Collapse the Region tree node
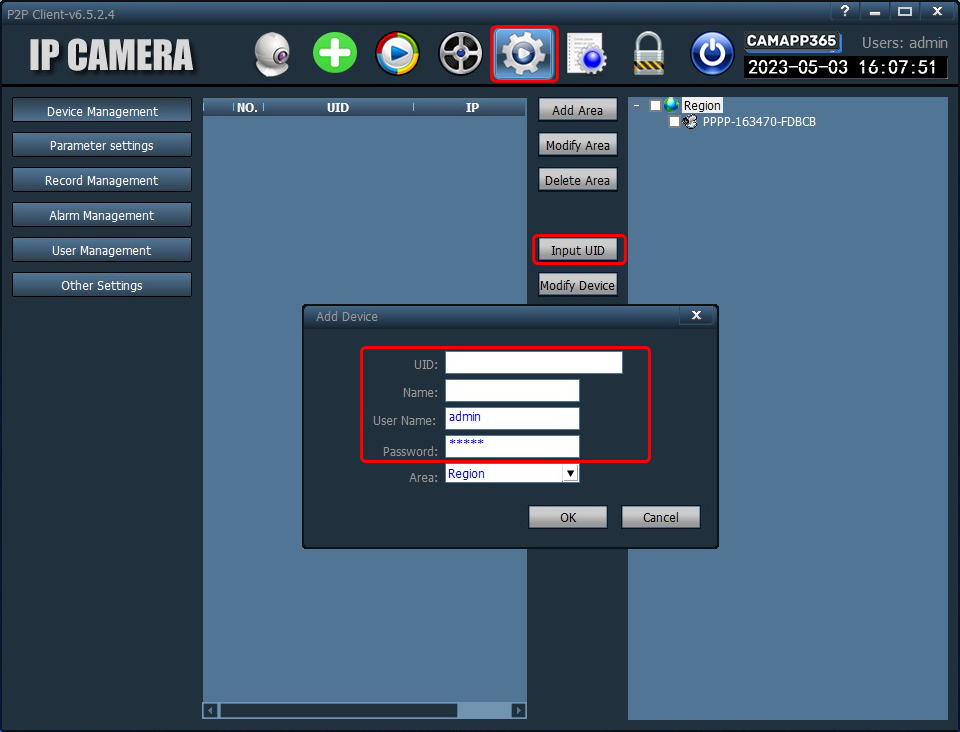This screenshot has height=732, width=960. [x=637, y=106]
